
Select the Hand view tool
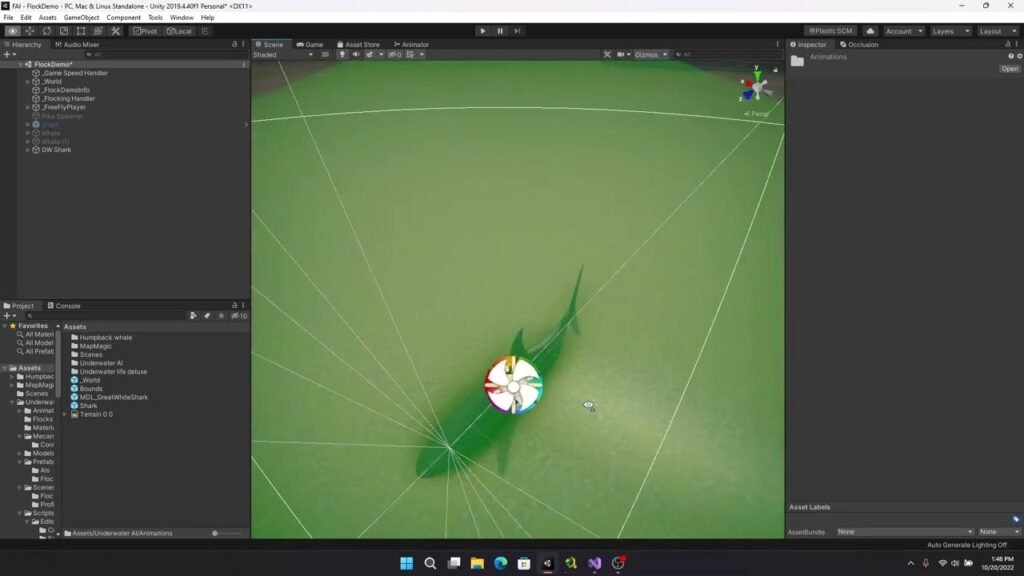tap(12, 30)
